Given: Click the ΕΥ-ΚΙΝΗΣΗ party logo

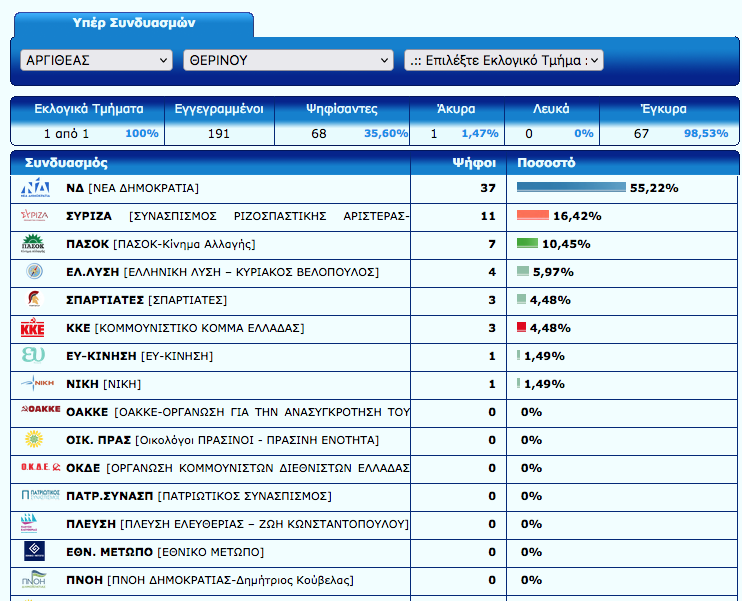Looking at the screenshot, I should click(x=35, y=356).
